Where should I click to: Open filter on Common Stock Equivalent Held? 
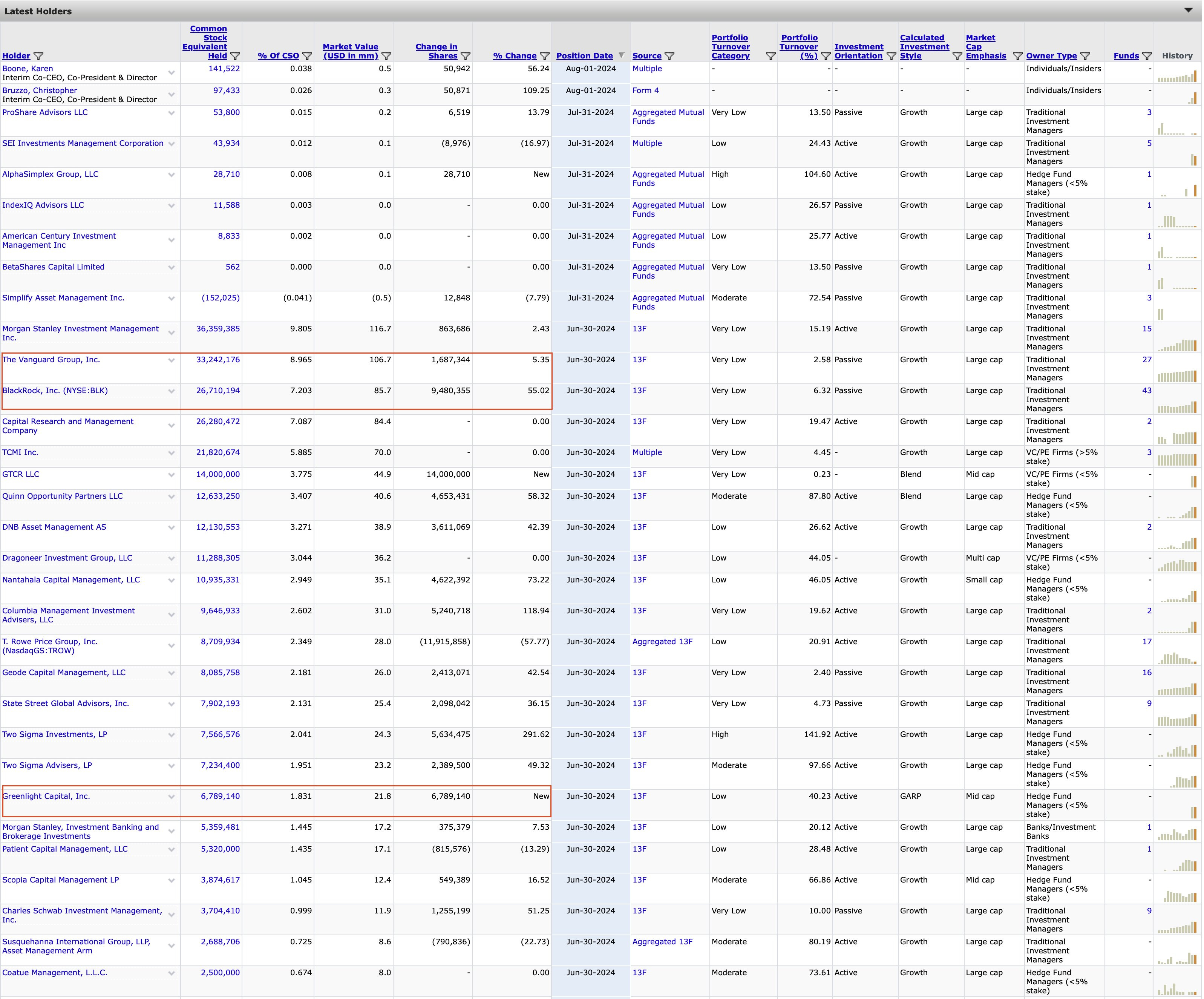235,56
